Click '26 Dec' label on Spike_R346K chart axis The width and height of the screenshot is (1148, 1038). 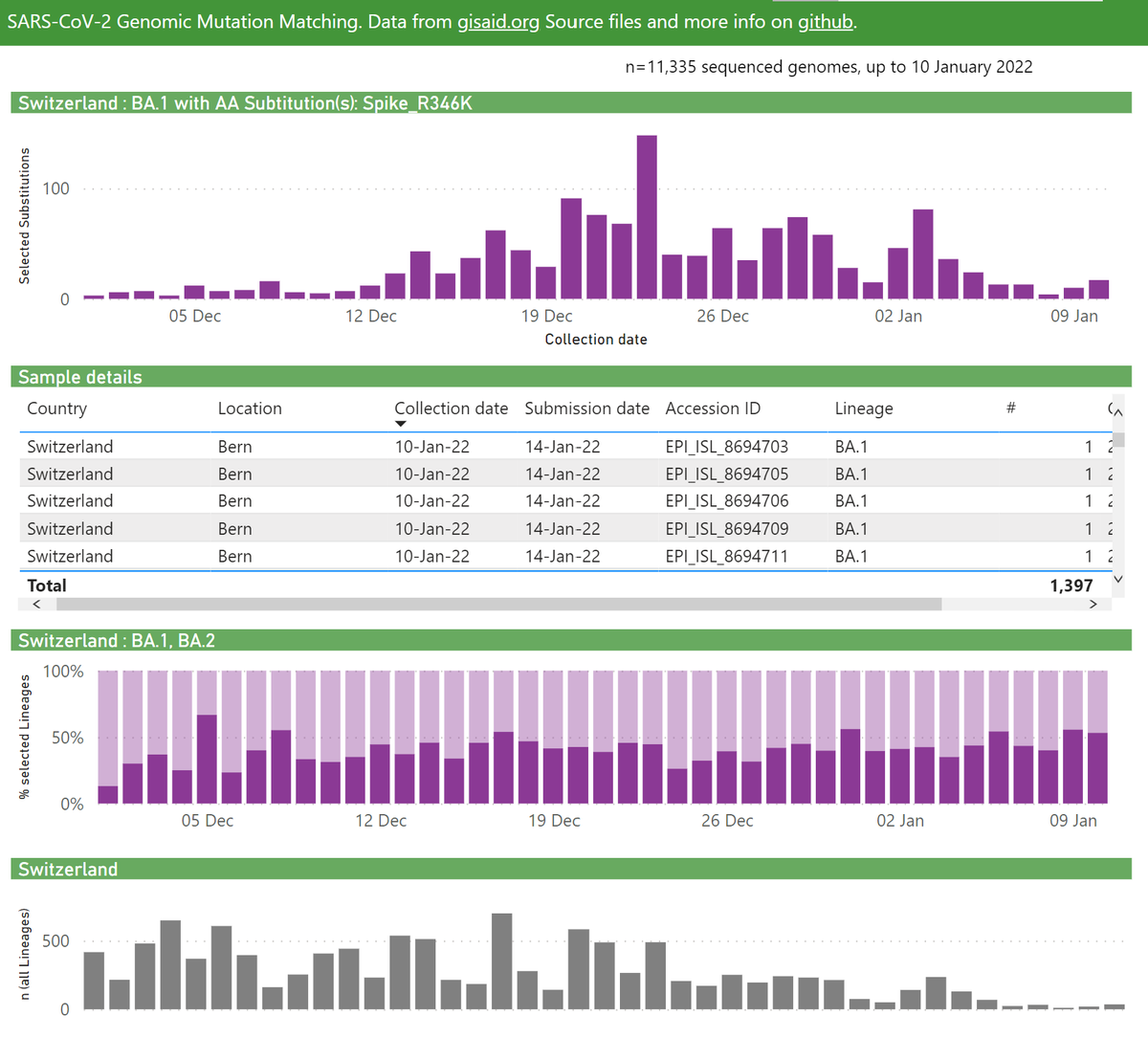pos(723,317)
